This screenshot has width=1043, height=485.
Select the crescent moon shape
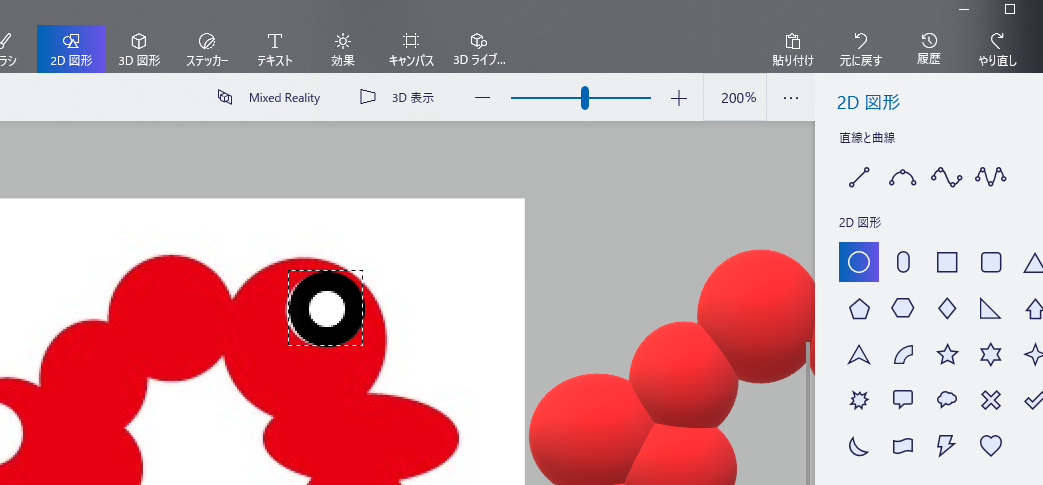(x=859, y=446)
